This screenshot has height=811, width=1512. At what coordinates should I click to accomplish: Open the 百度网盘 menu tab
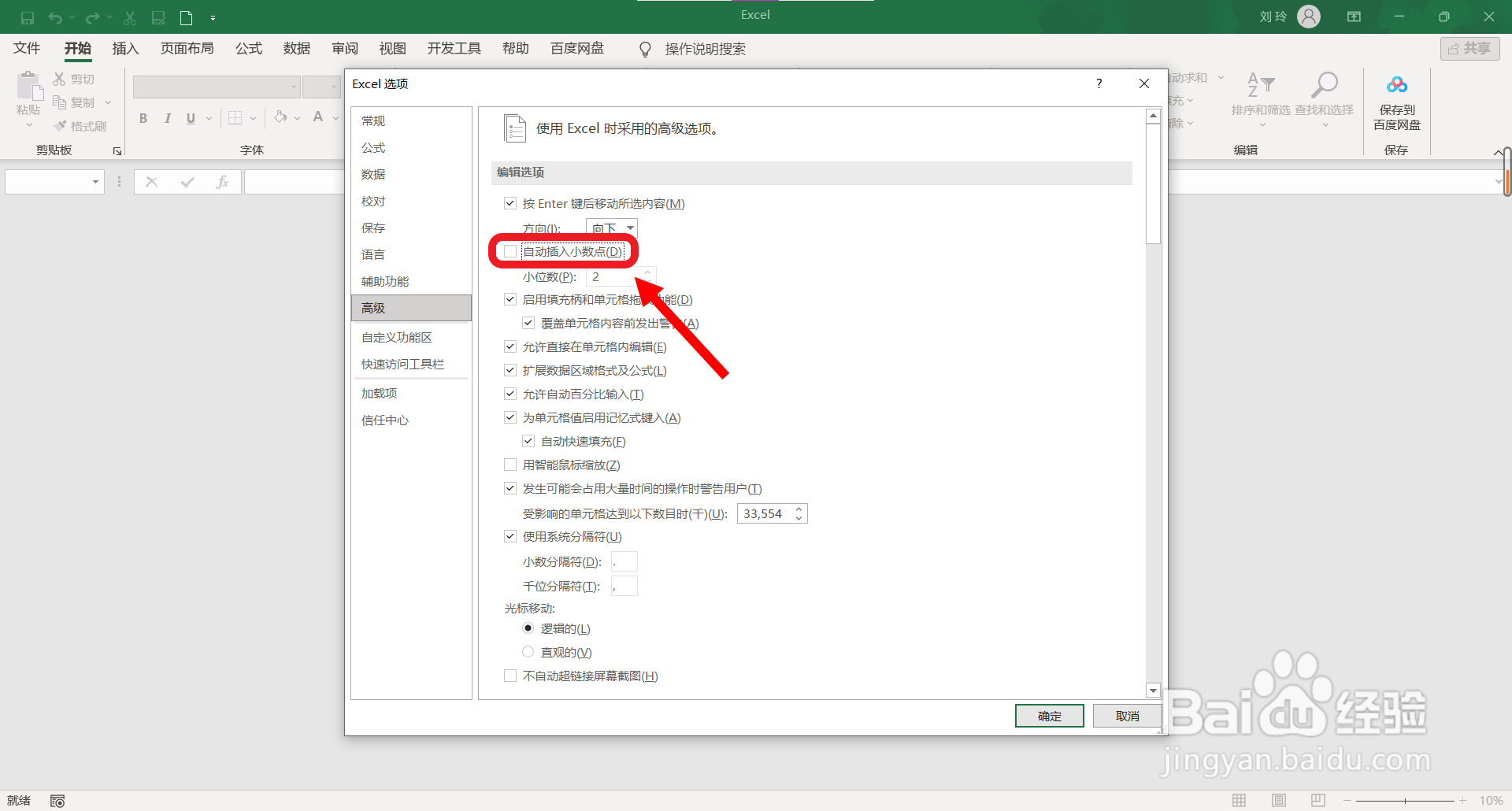click(576, 48)
